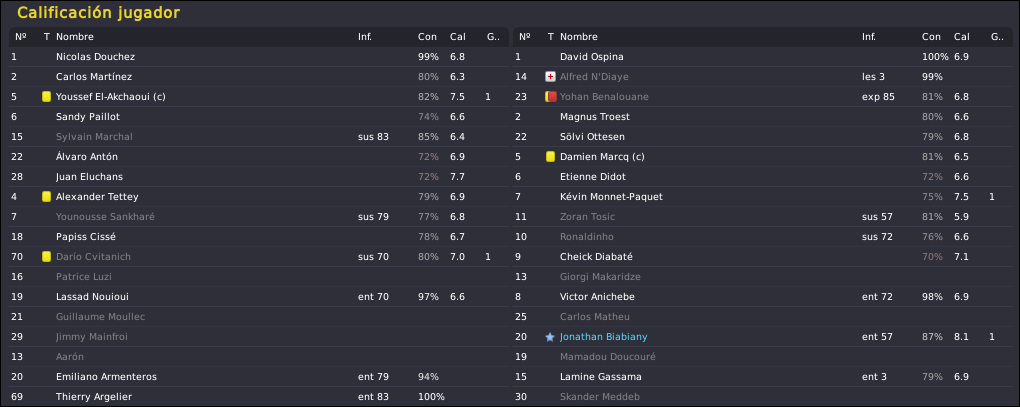
Task: Open Jonathan Biabiany's player profile
Action: pos(604,337)
